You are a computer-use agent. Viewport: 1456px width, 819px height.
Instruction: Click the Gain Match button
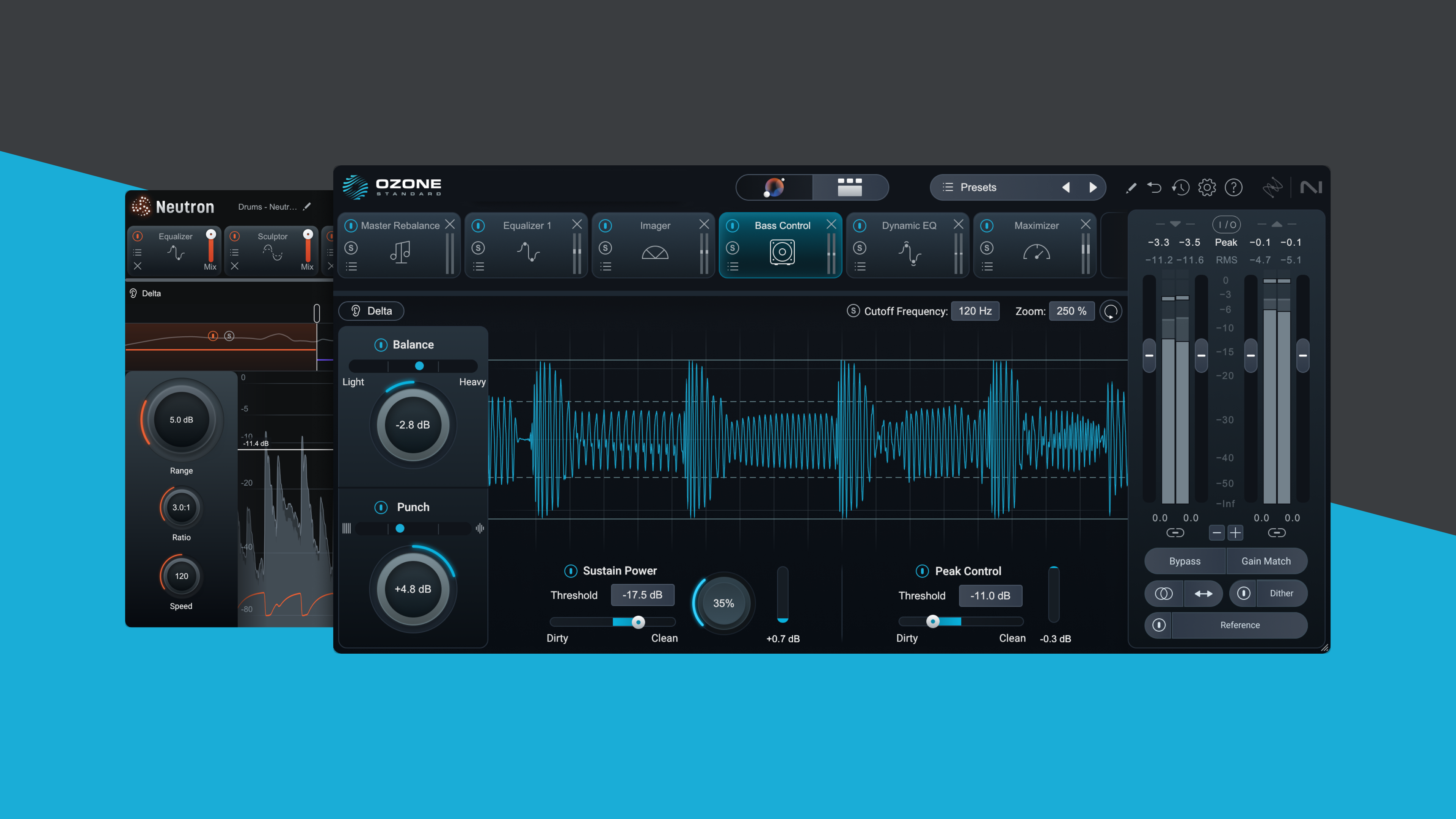(x=1266, y=561)
